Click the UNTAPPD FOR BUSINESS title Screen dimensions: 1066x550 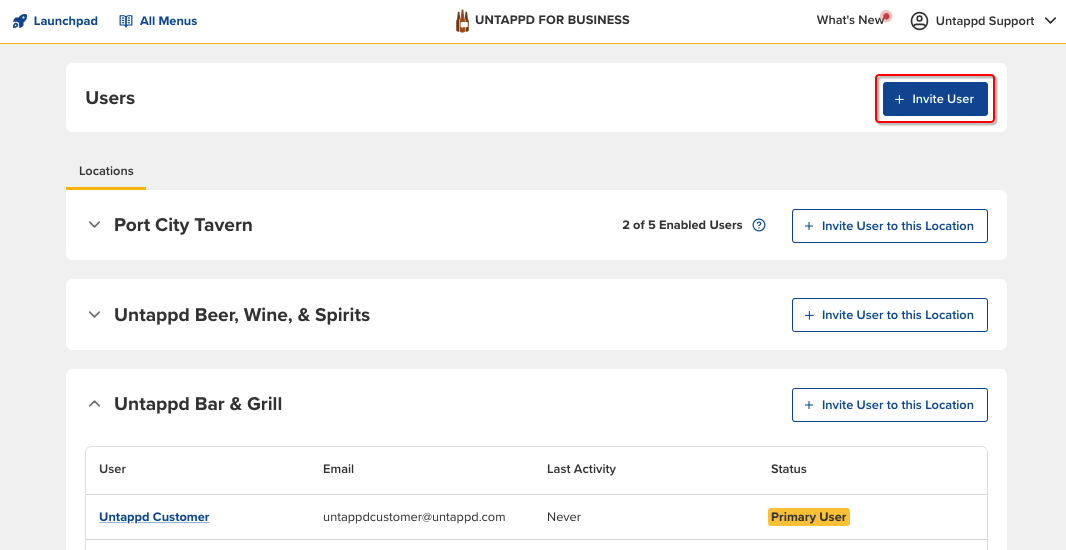[x=552, y=20]
